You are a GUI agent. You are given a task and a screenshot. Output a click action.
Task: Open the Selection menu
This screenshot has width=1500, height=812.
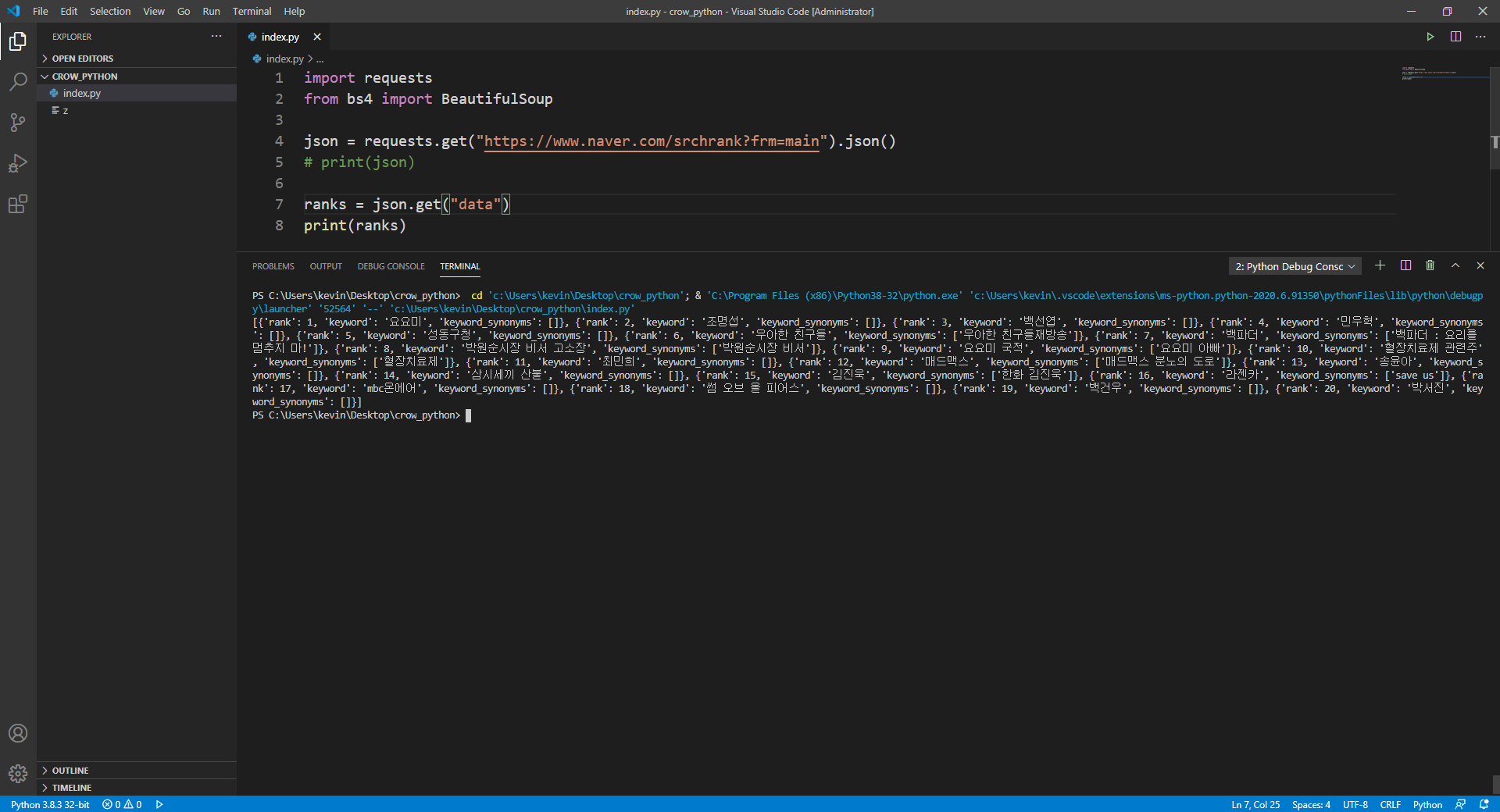(110, 11)
